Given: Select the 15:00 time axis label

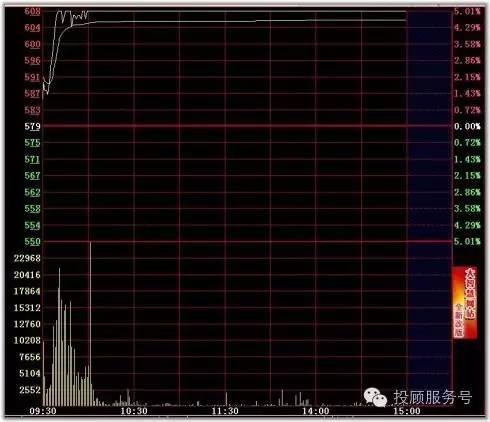Looking at the screenshot, I should tap(407, 411).
